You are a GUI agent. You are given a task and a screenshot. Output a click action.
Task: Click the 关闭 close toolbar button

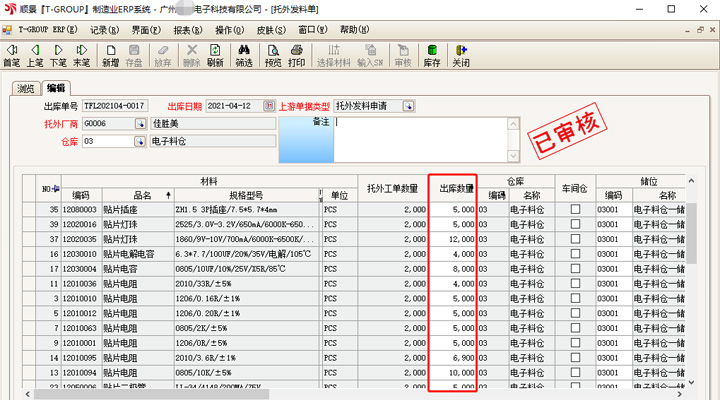[x=460, y=55]
